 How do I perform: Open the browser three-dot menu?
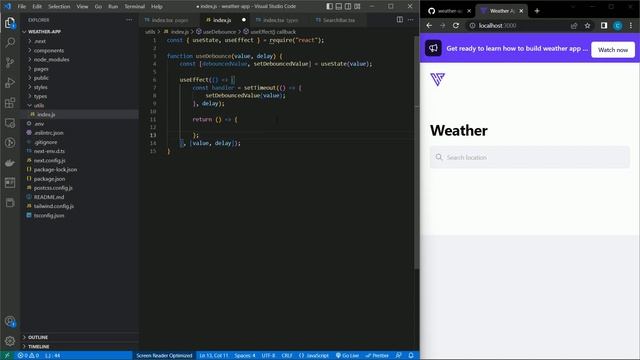(x=631, y=25)
